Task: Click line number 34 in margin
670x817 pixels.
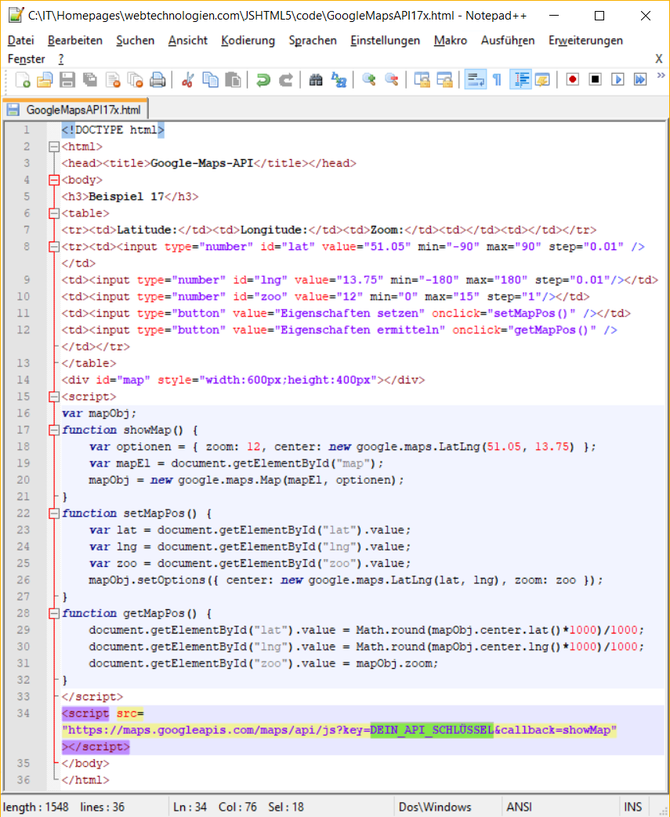Action: pos(23,713)
